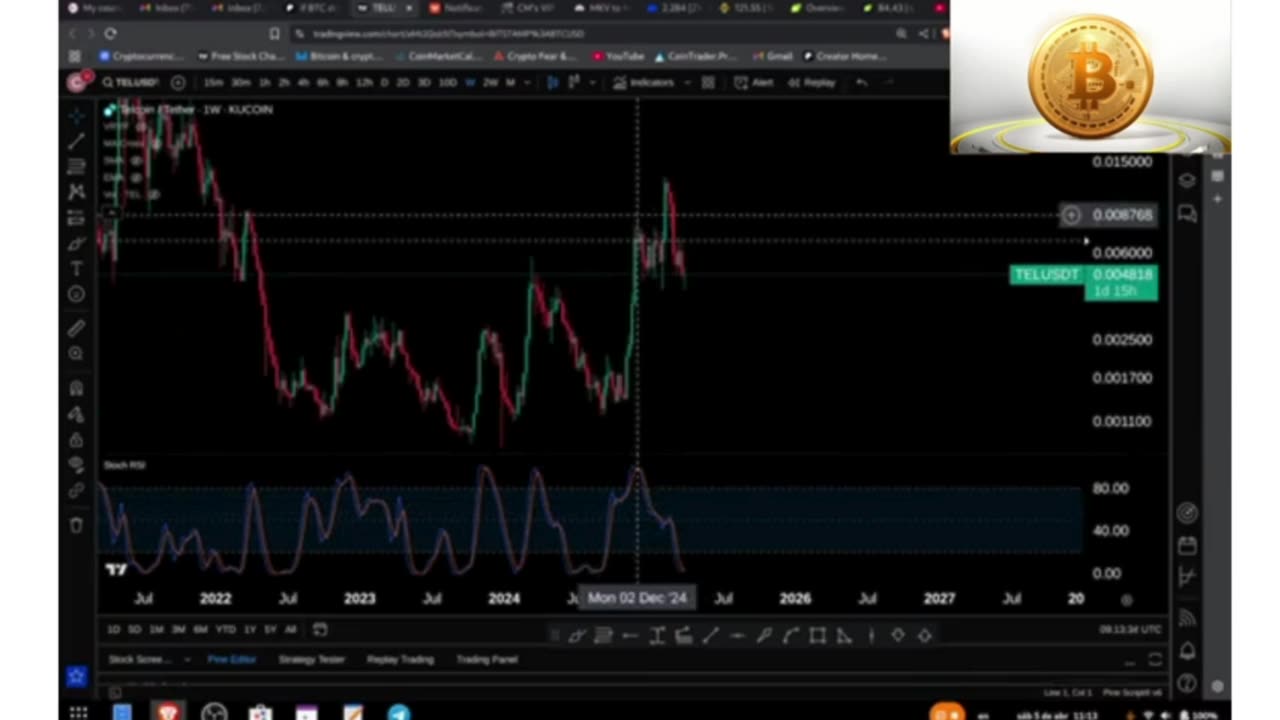Expand the timeframe dropdown arrow after M
The width and height of the screenshot is (1280, 720).
tap(527, 82)
